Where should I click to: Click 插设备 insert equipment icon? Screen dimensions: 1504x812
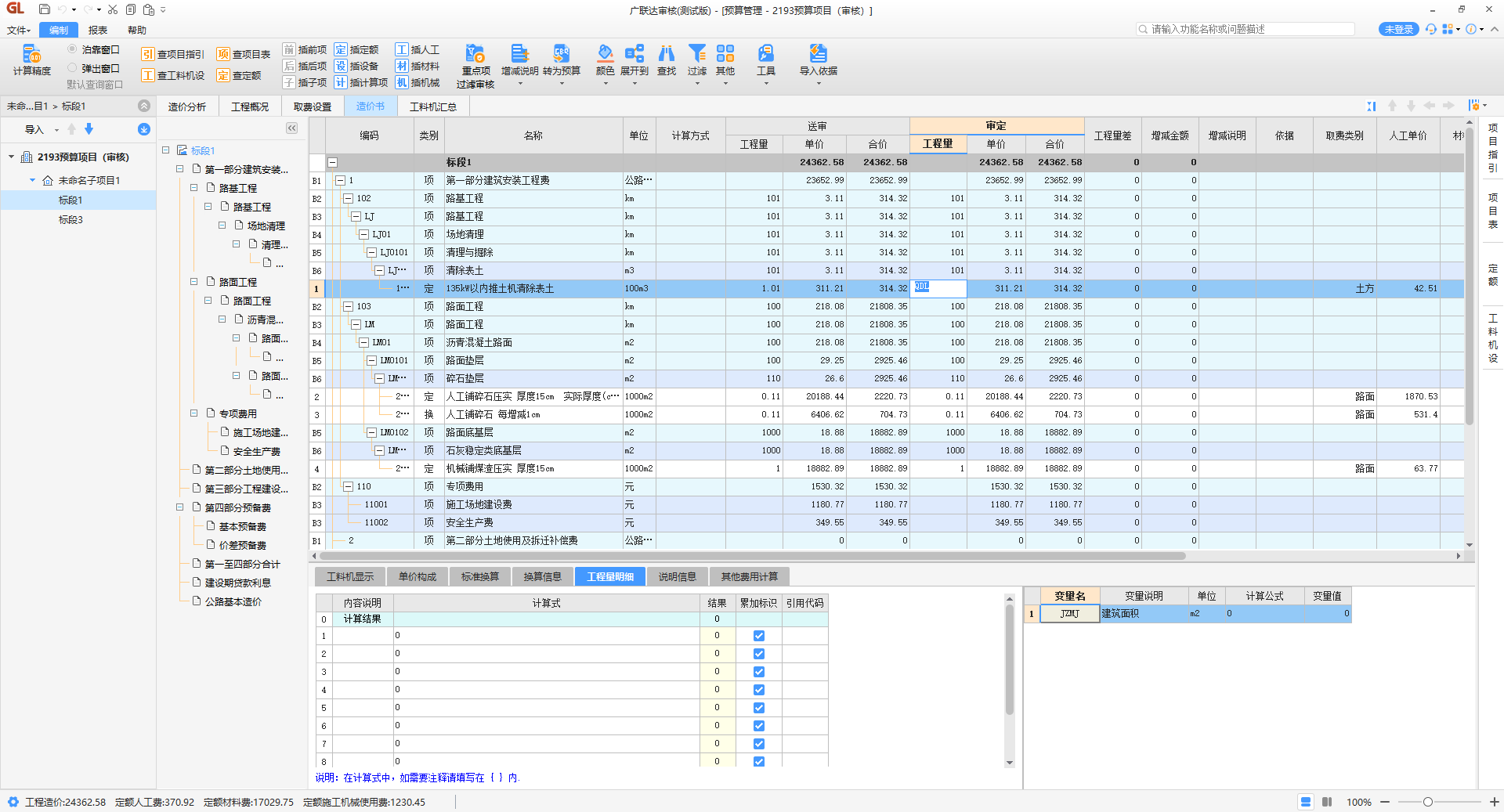[356, 66]
